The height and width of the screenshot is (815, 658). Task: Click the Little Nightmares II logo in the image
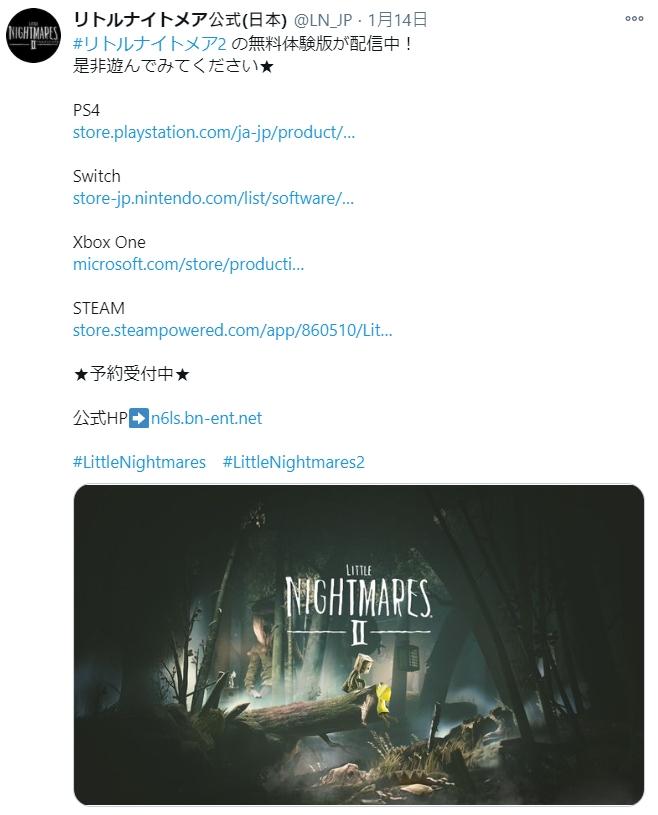coord(358,604)
